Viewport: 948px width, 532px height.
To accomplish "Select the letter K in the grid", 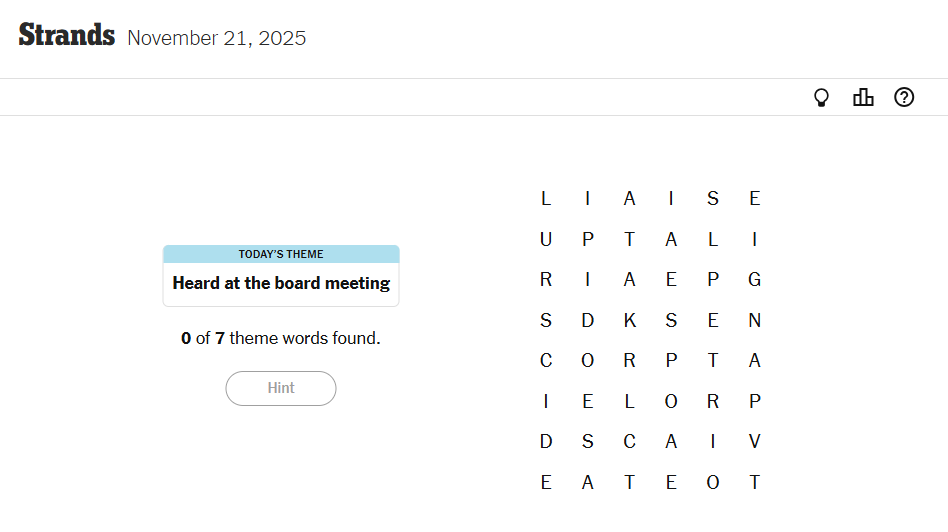I will pyautogui.click(x=630, y=320).
